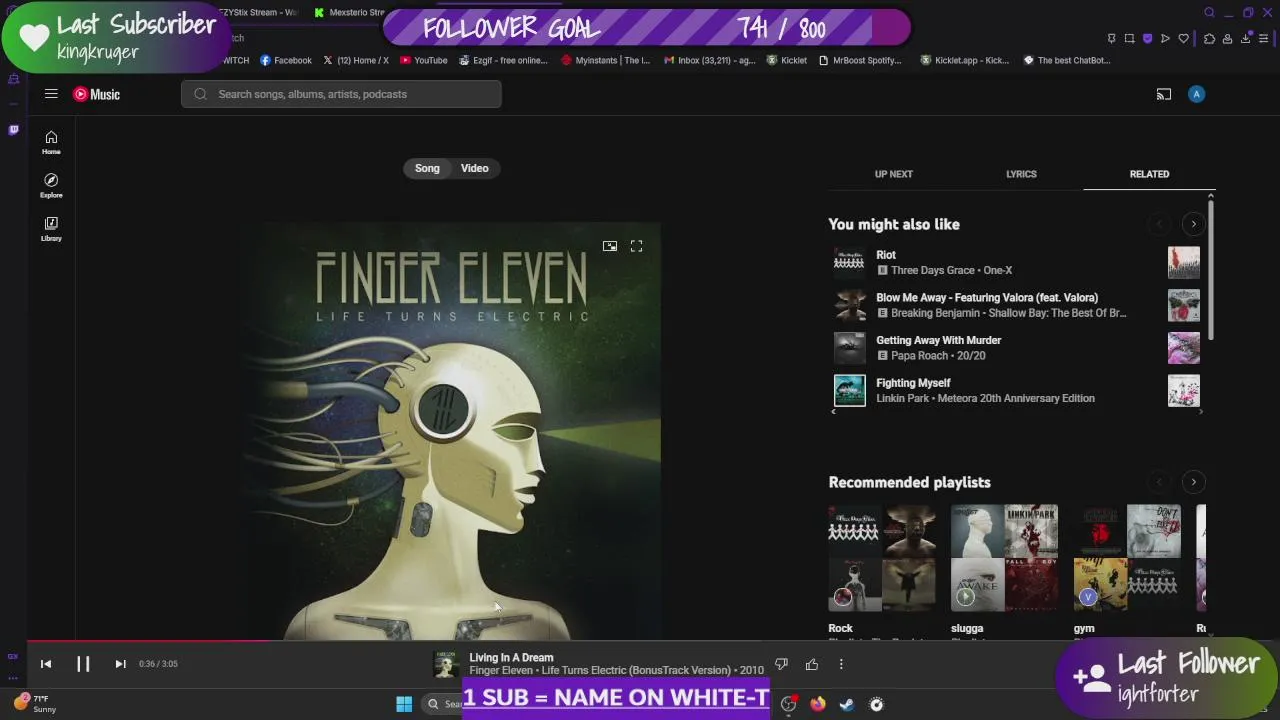Open the browser downloads icon
The width and height of the screenshot is (1280, 720).
coord(1246,38)
